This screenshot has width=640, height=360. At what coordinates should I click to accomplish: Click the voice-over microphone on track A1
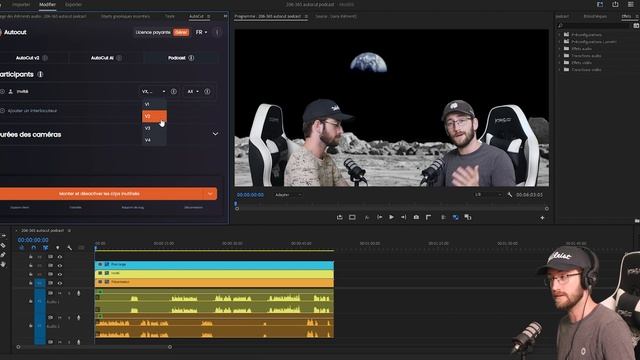78,293
